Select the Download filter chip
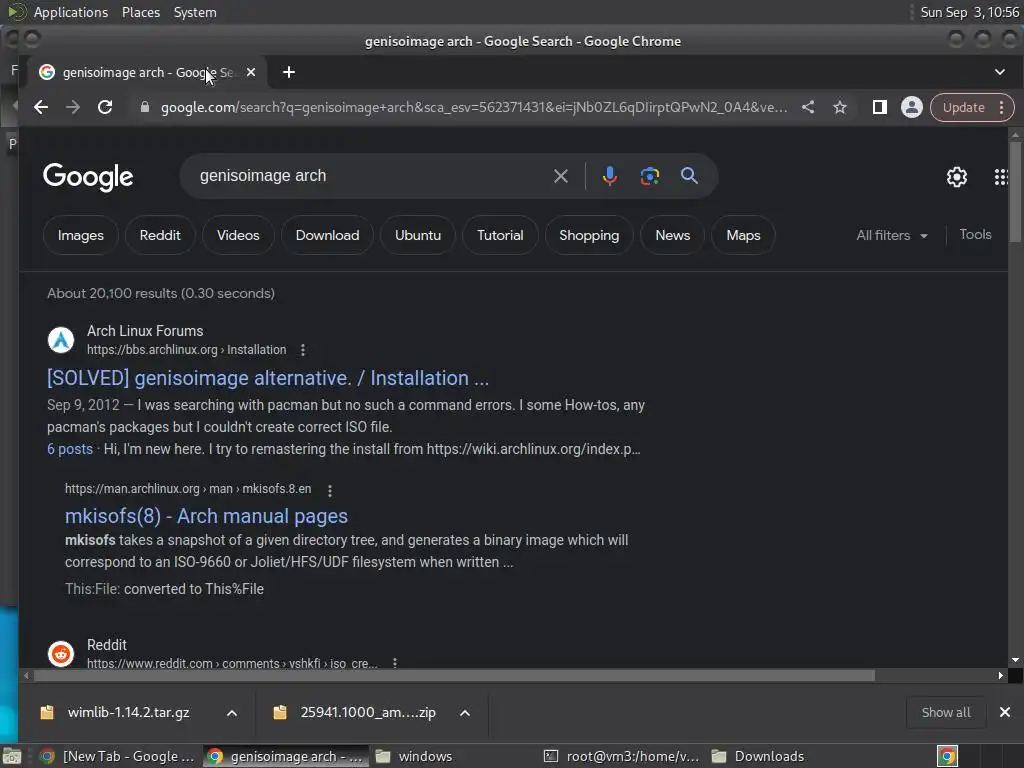The image size is (1024, 768). coord(327,235)
